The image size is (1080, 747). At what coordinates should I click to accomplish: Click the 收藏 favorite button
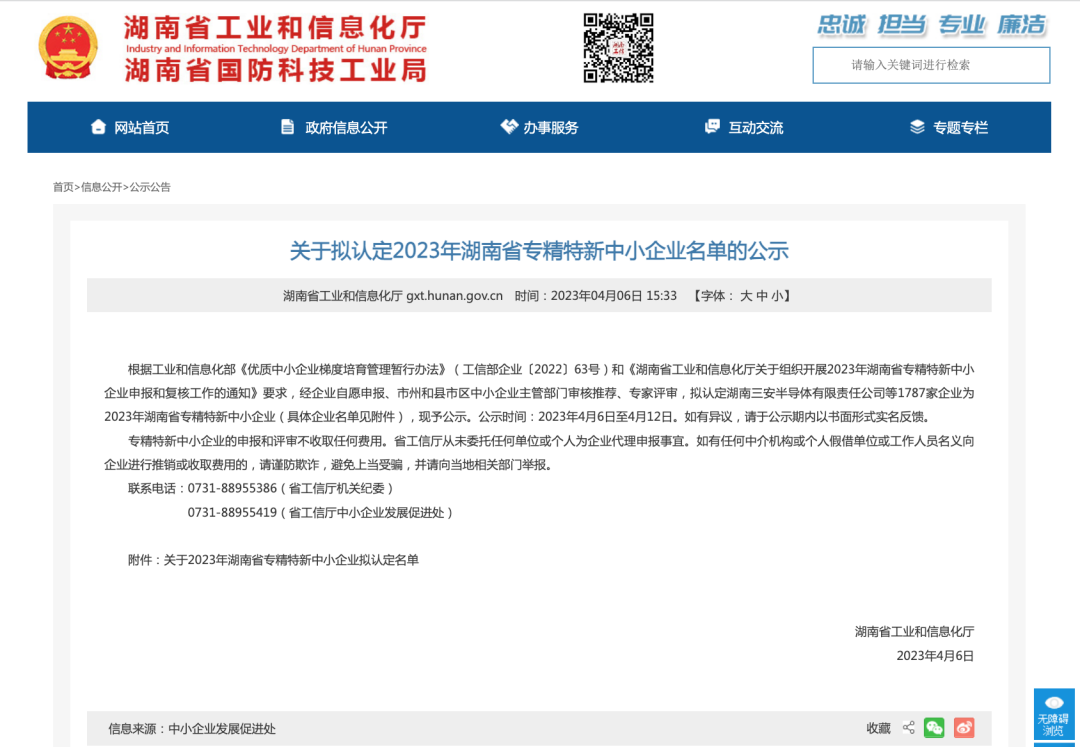[x=877, y=728]
